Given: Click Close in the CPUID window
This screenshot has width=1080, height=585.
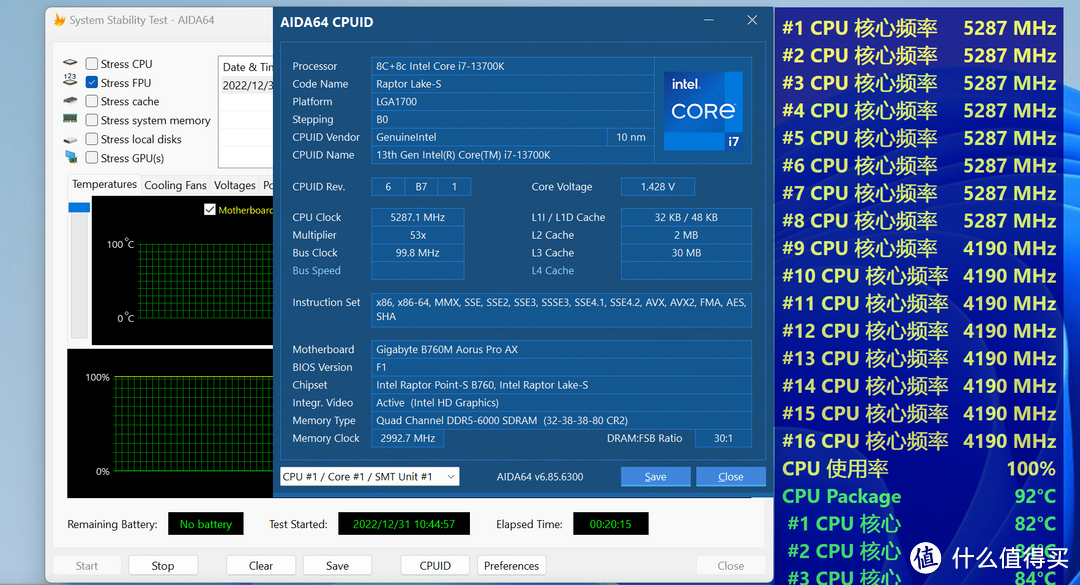Looking at the screenshot, I should pyautogui.click(x=730, y=476).
